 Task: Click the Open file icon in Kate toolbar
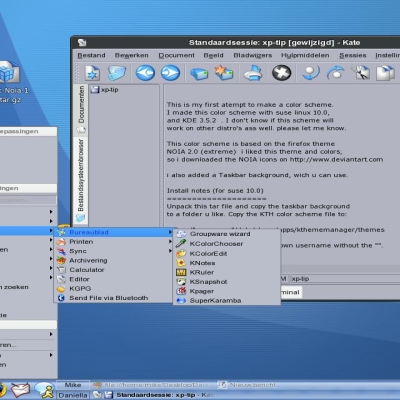pyautogui.click(x=116, y=73)
